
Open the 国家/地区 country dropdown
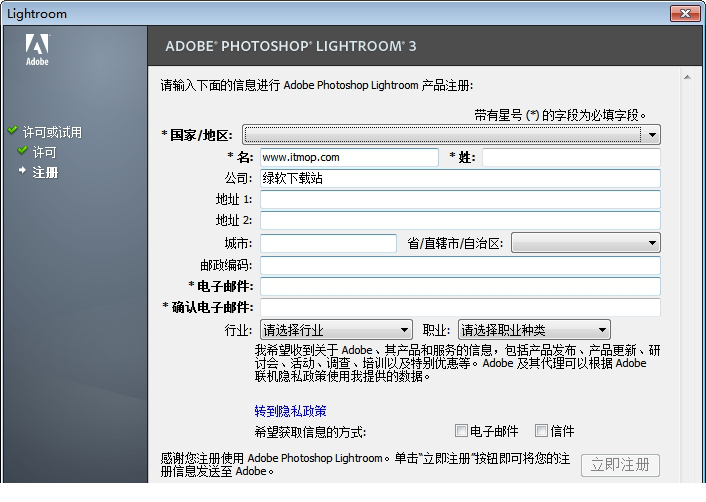point(451,135)
